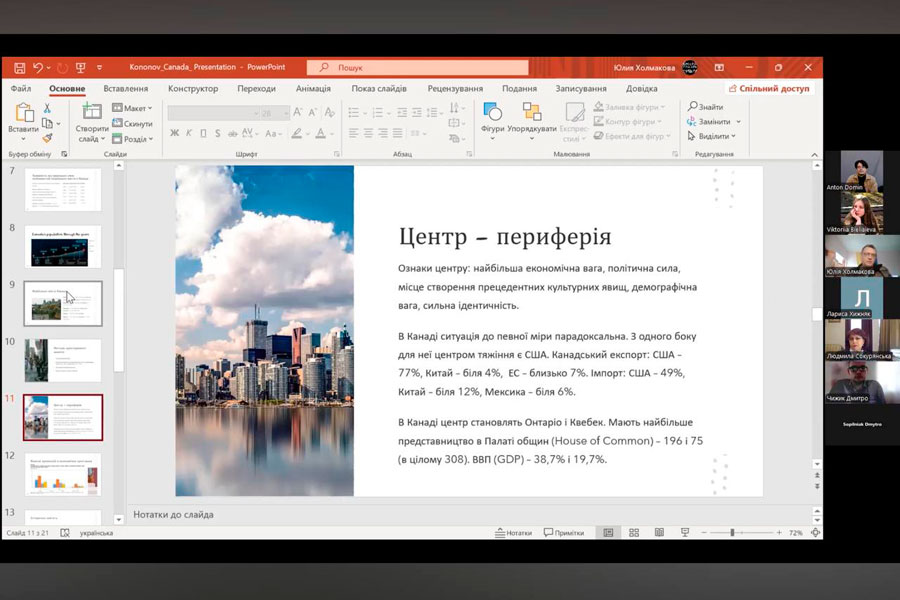The height and width of the screenshot is (600, 900).
Task: Toggle Нотатки notes pane in status bar
Action: (x=513, y=533)
